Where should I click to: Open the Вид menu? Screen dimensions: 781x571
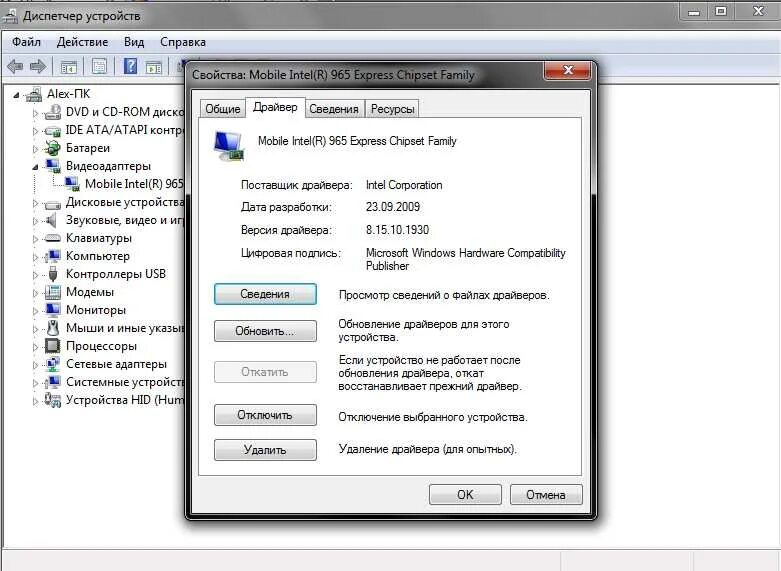pos(134,42)
